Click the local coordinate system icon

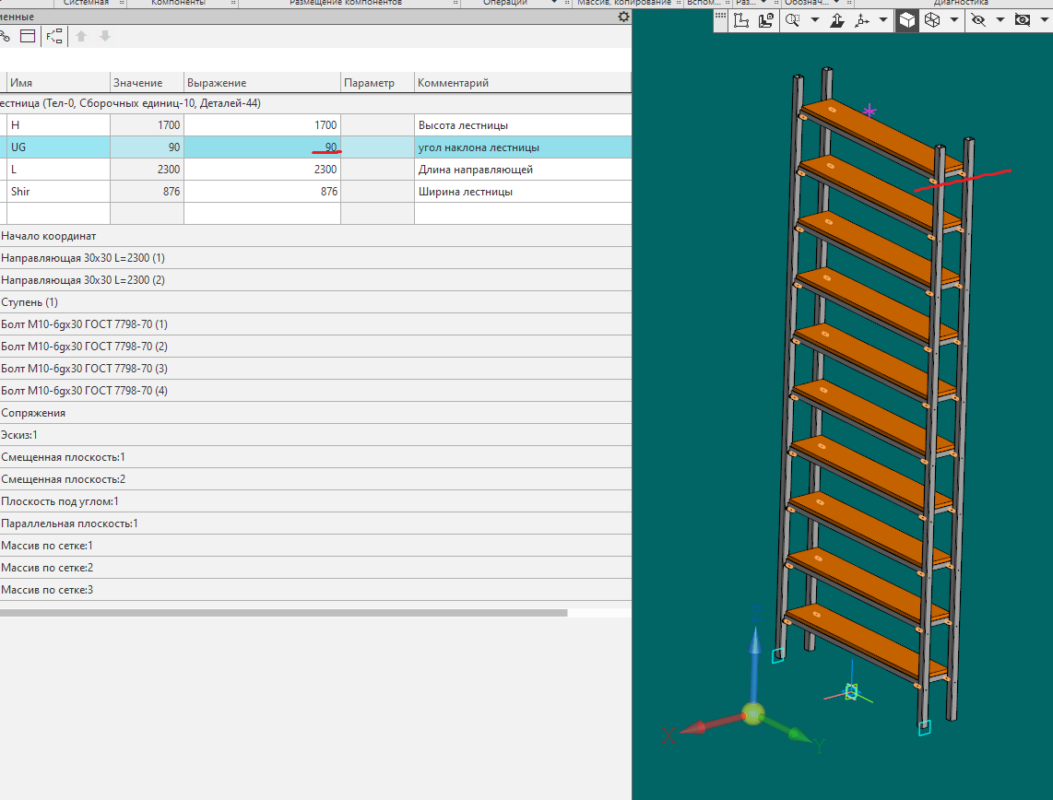point(741,21)
